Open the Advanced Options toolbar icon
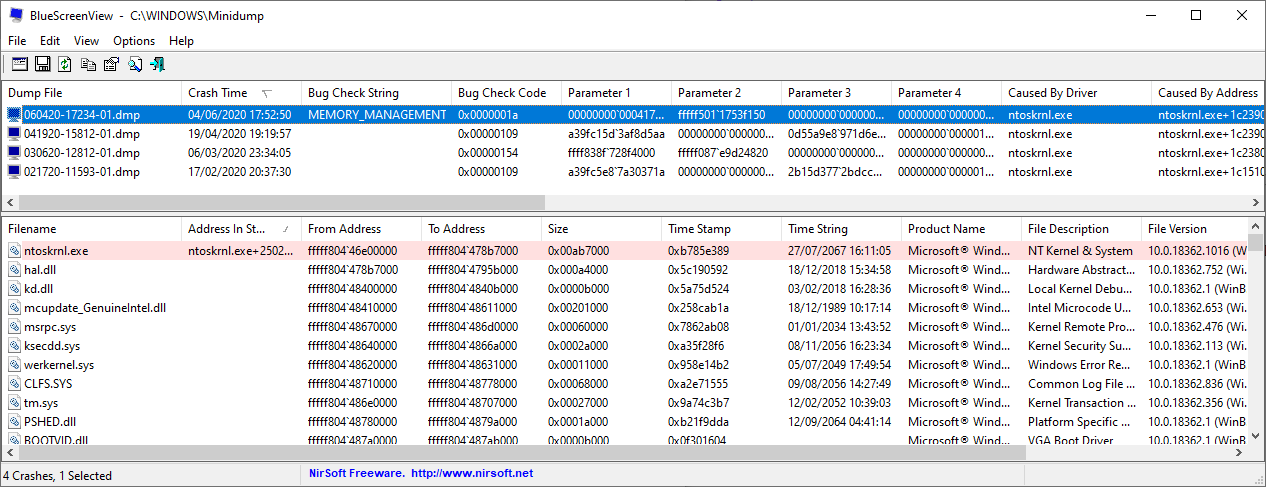Image resolution: width=1266 pixels, height=487 pixels. (x=19, y=65)
